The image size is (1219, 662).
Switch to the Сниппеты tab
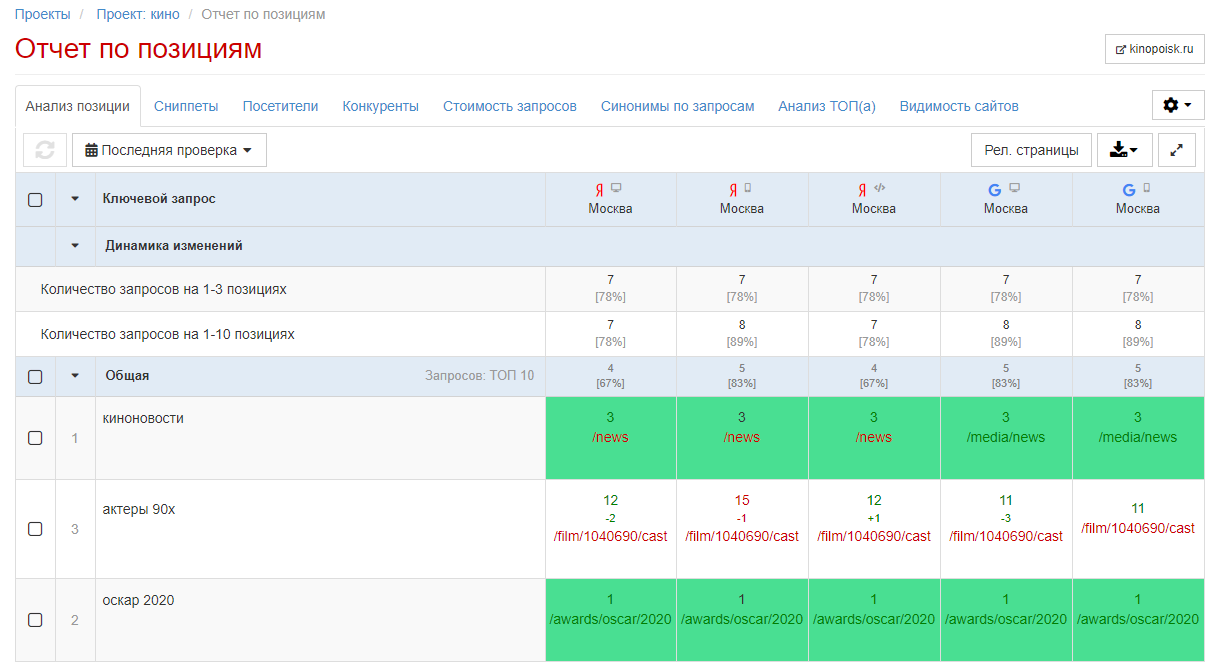186,106
